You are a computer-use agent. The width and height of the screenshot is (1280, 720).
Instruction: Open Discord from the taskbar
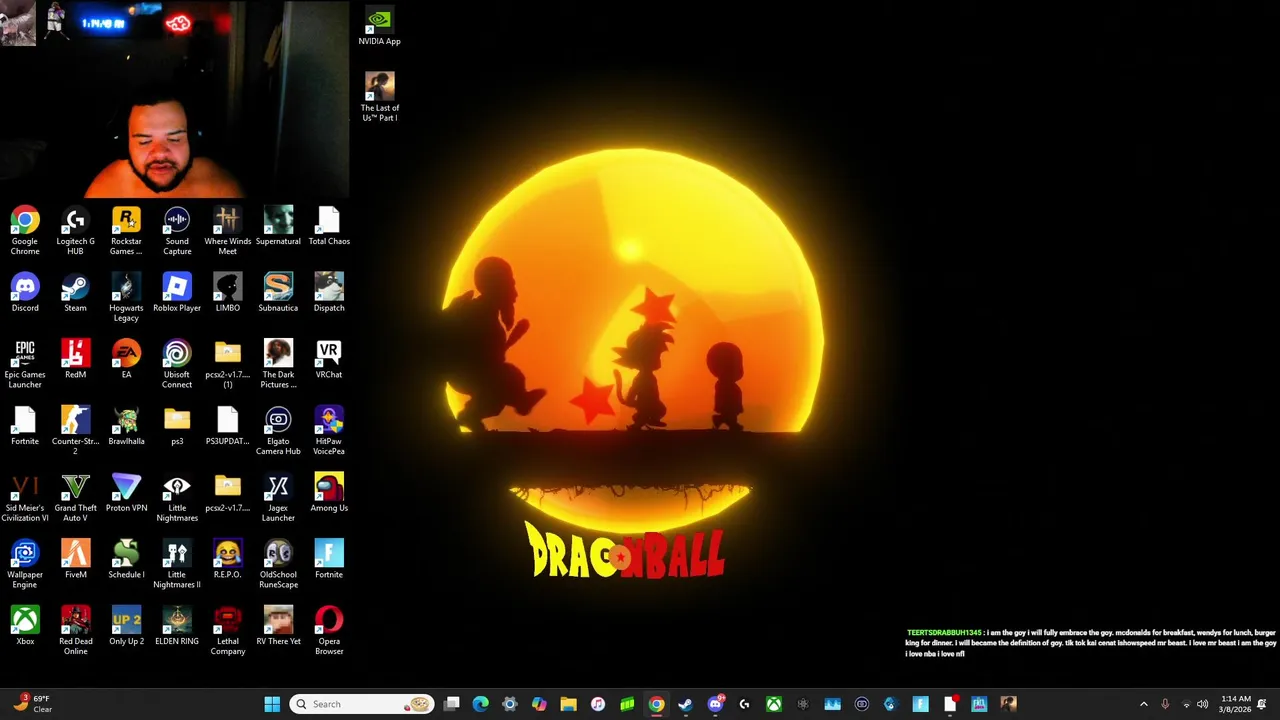pyautogui.click(x=715, y=704)
